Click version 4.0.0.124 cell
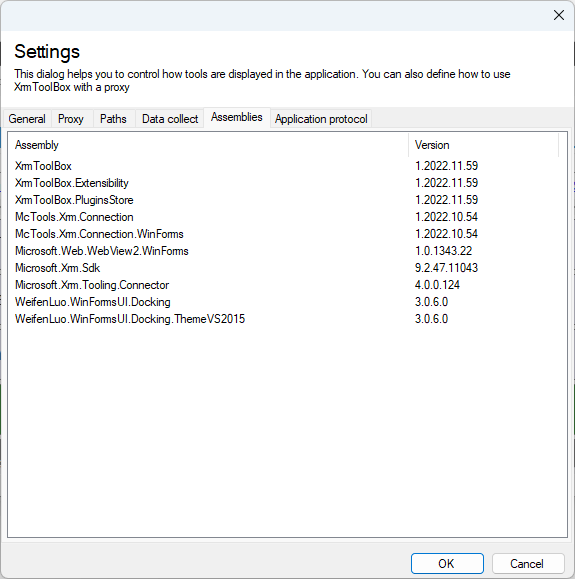 pos(437,285)
